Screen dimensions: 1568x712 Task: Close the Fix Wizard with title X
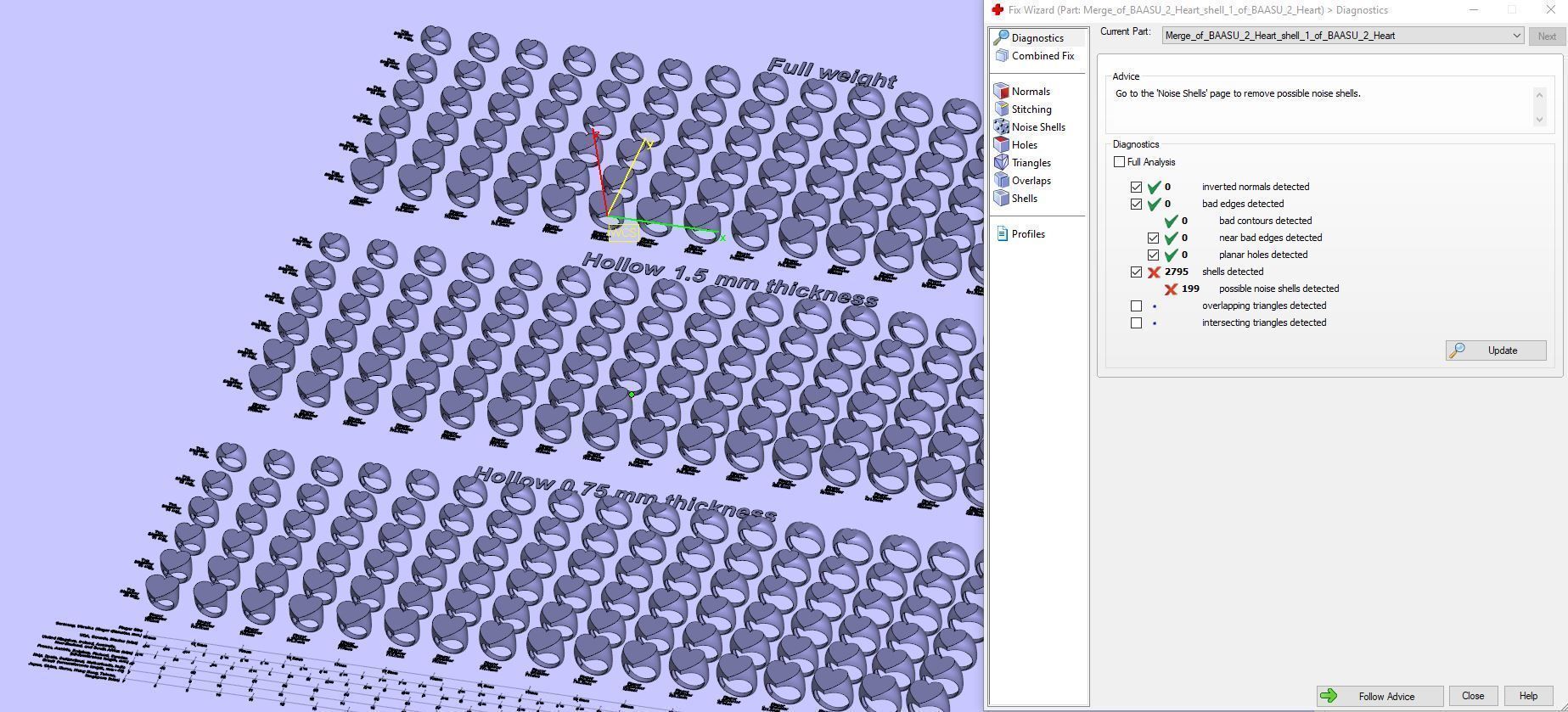pyautogui.click(x=1549, y=10)
